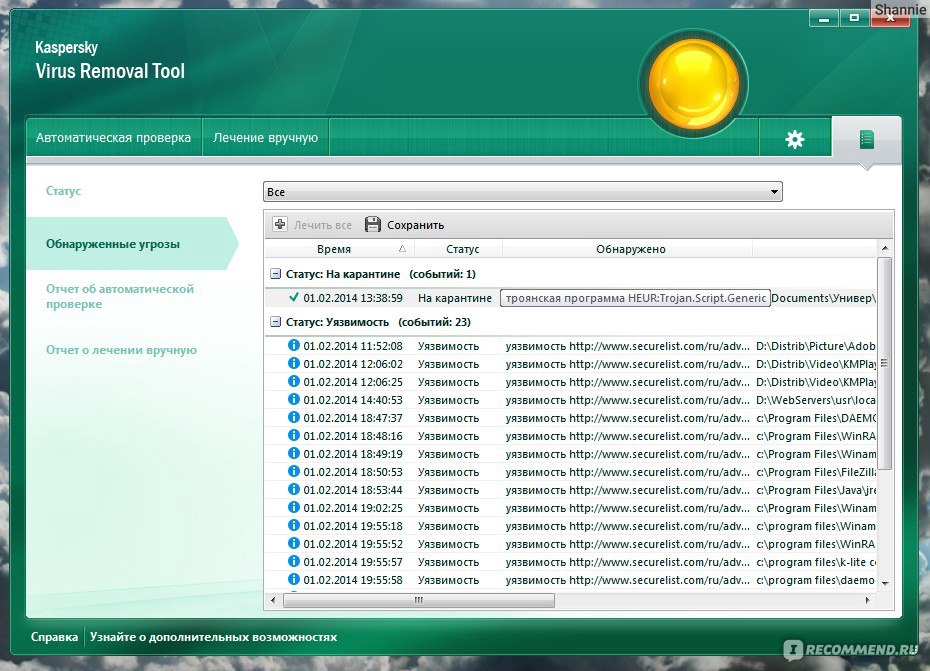This screenshot has width=930, height=671.
Task: Click the info icon for 12:06:02 entry
Action: click(294, 363)
